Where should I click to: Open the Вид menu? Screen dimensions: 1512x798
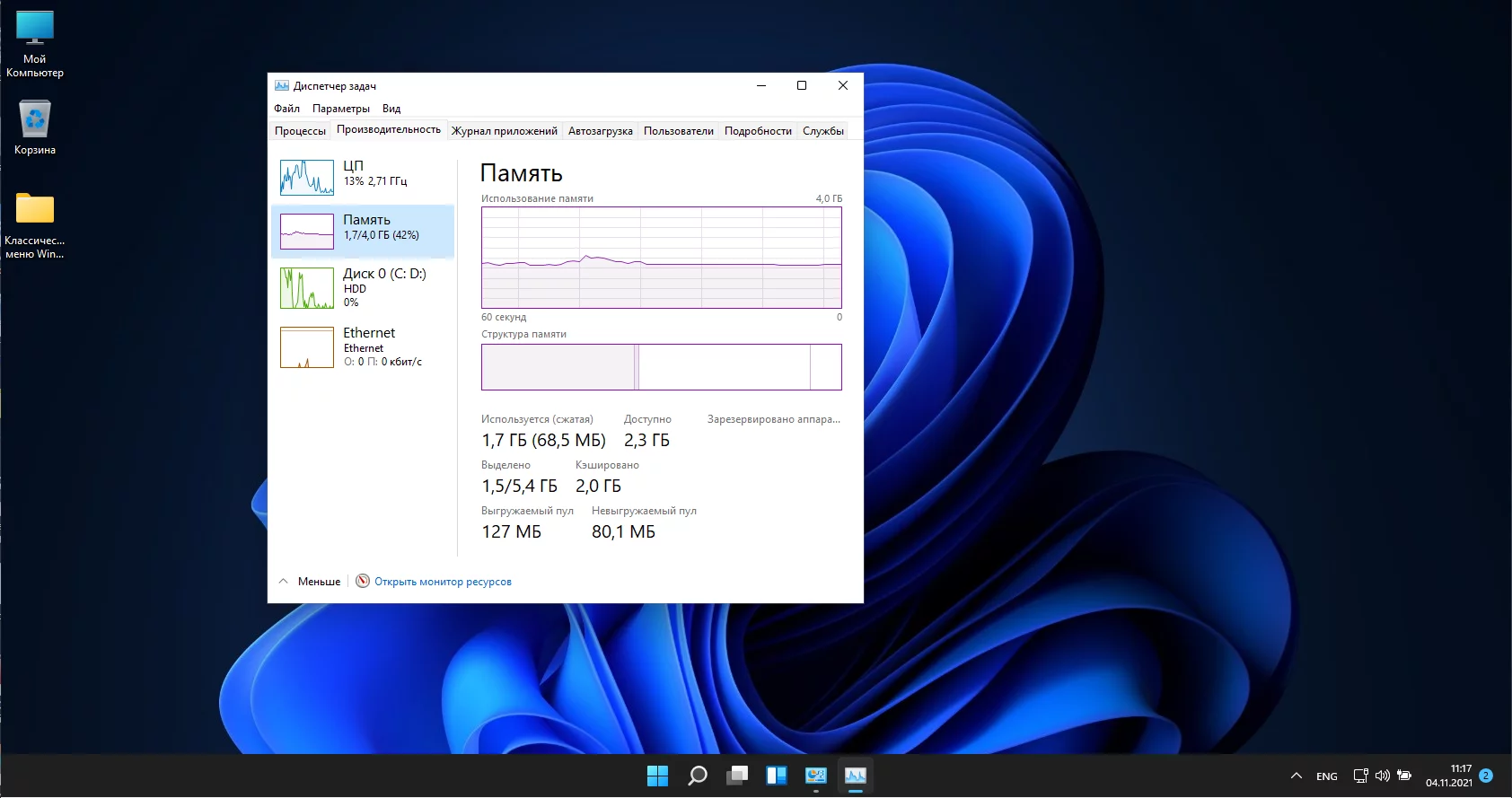coord(391,109)
